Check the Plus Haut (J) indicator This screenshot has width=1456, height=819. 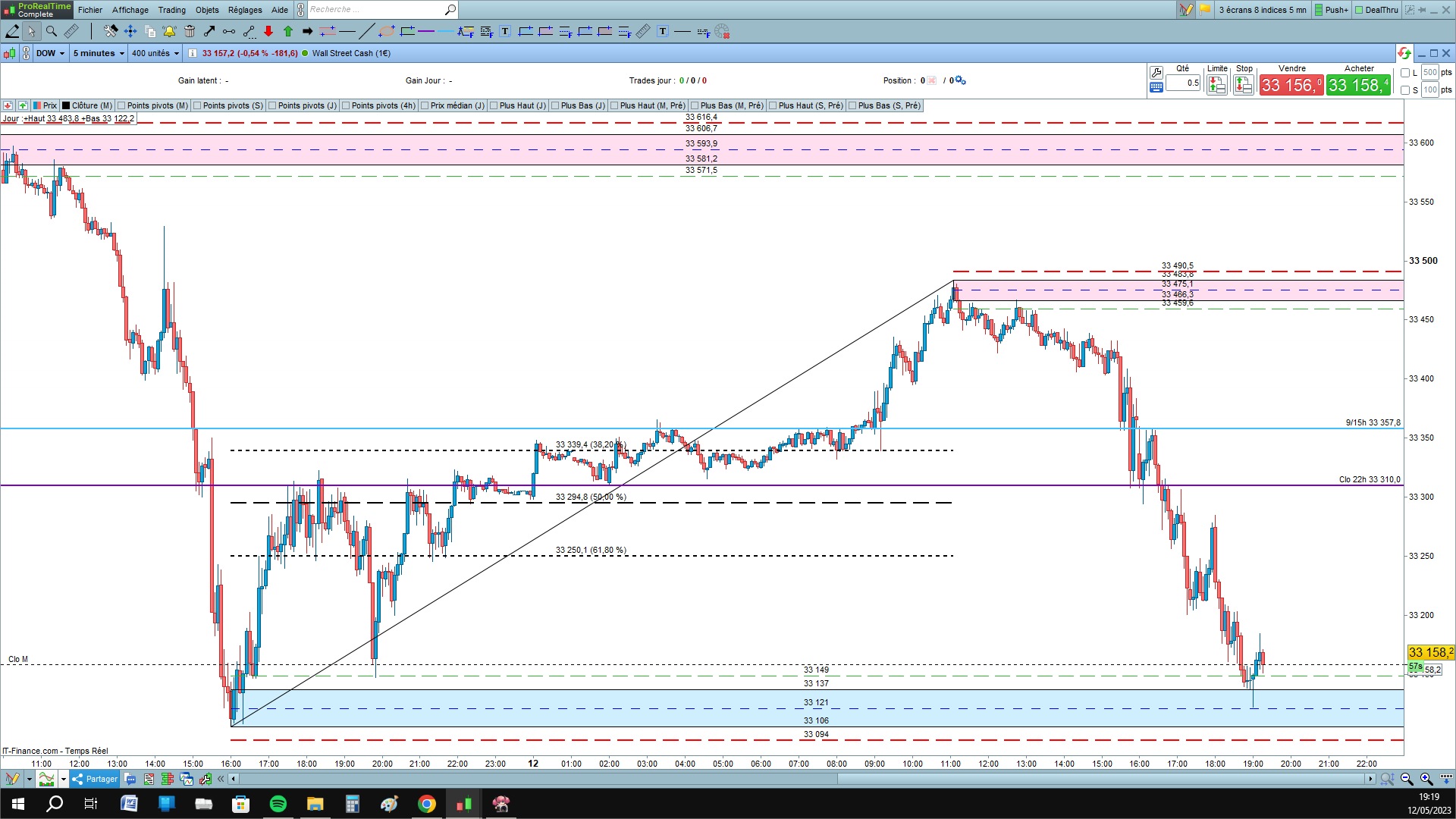tap(494, 105)
